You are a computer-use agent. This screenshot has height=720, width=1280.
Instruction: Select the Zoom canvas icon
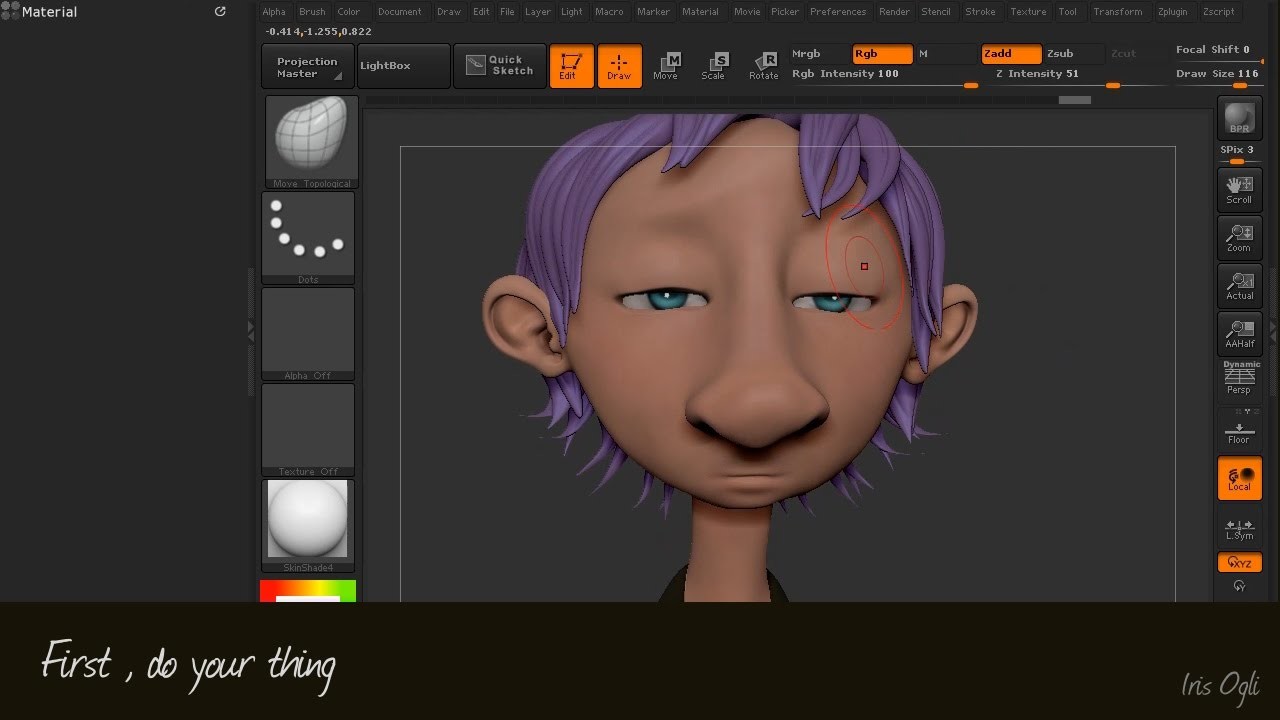[1239, 237]
